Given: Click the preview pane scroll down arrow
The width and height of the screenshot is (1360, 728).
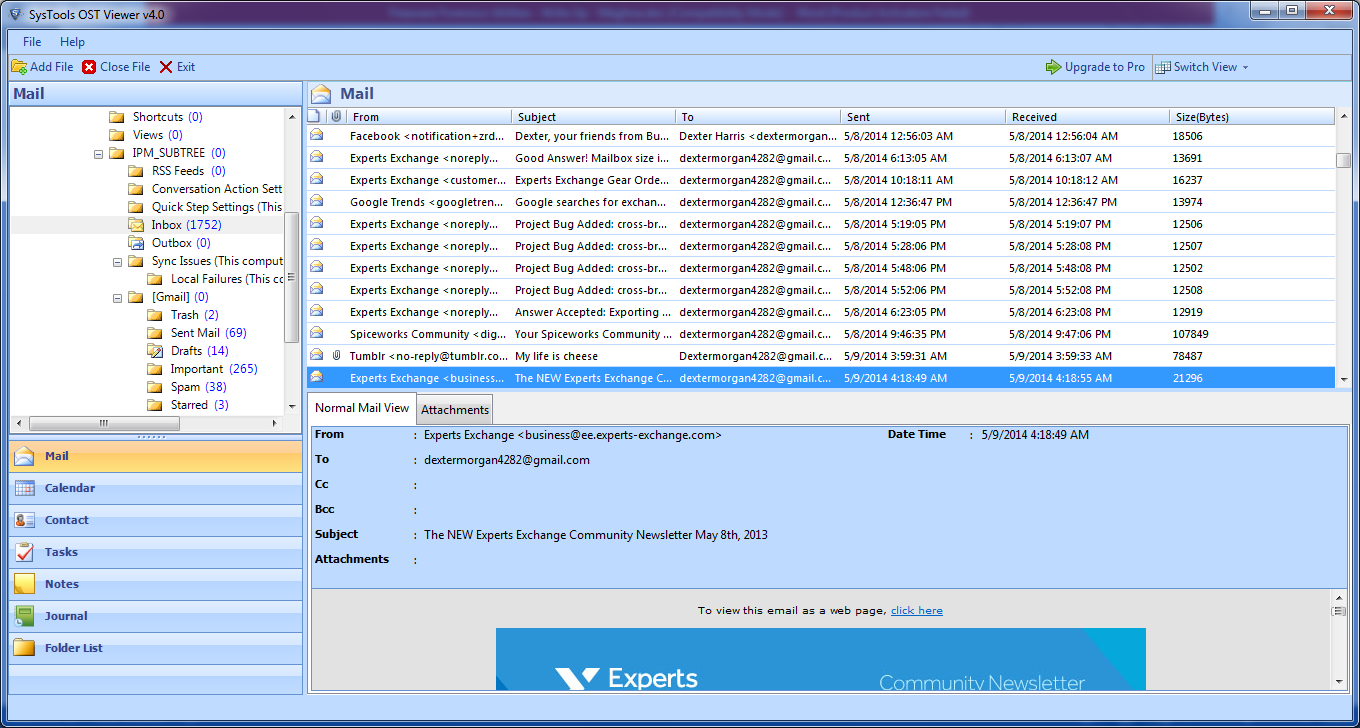Looking at the screenshot, I should (x=1340, y=681).
